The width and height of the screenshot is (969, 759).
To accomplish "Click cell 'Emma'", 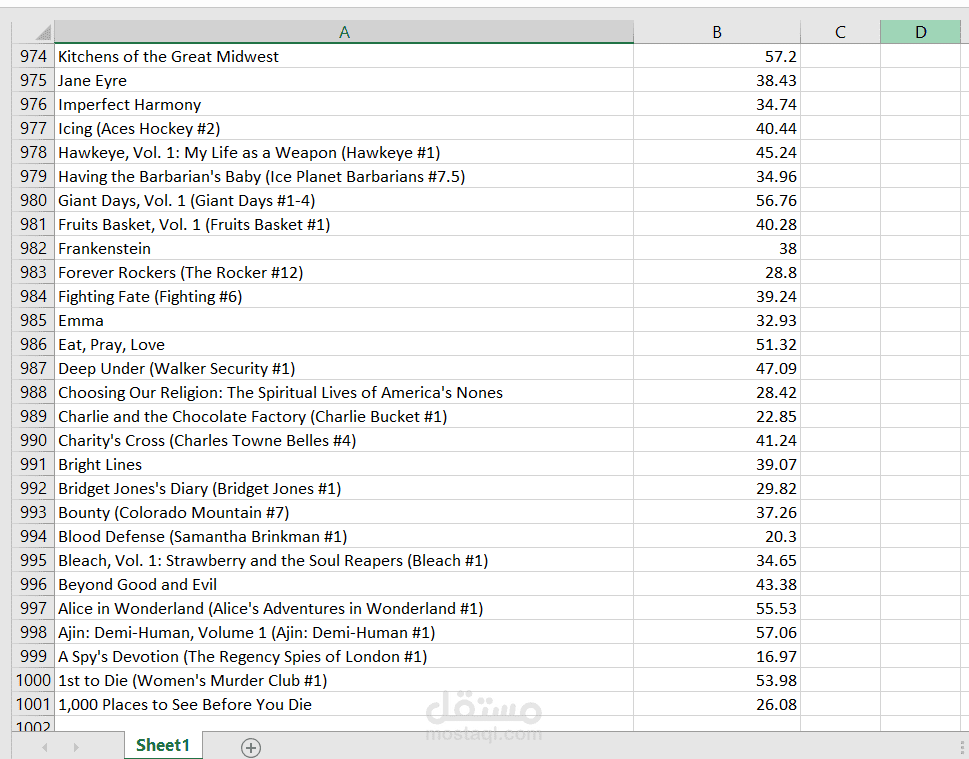I will pyautogui.click(x=344, y=320).
